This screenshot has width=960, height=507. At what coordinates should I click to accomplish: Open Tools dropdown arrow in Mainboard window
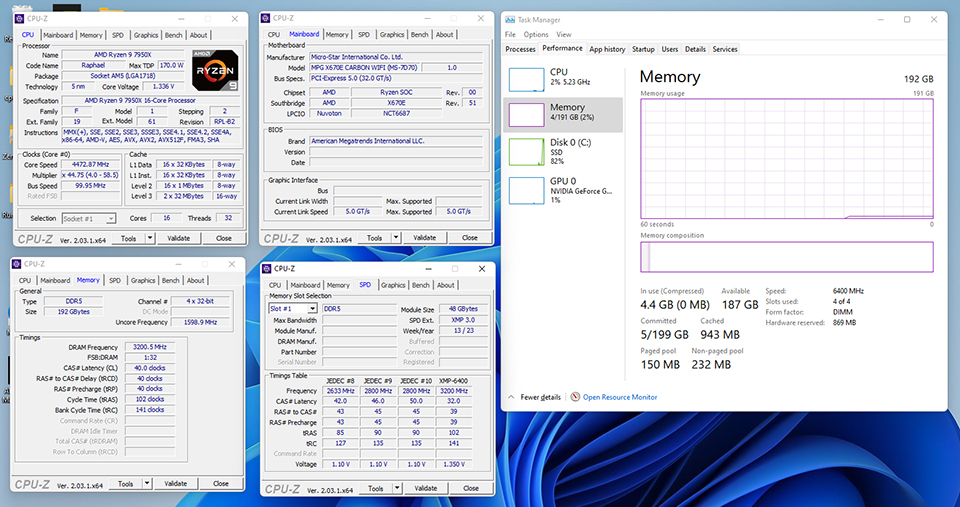point(396,238)
